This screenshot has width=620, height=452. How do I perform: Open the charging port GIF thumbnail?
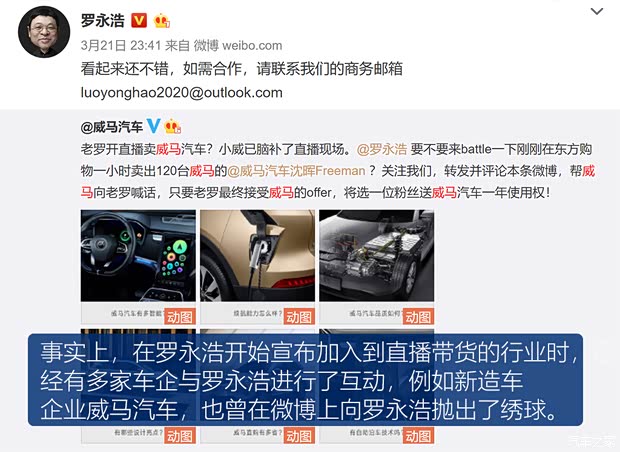[257, 255]
